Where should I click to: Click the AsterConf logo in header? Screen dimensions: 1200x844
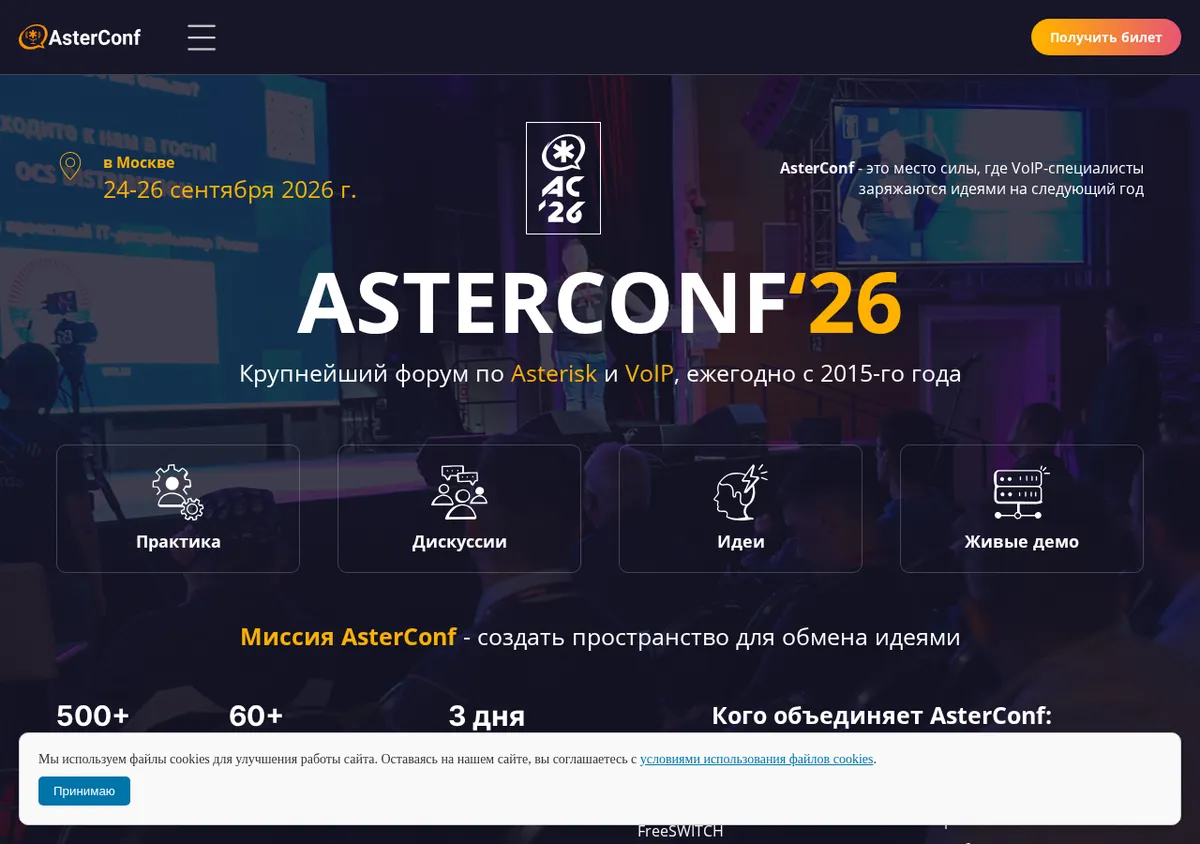pos(80,38)
